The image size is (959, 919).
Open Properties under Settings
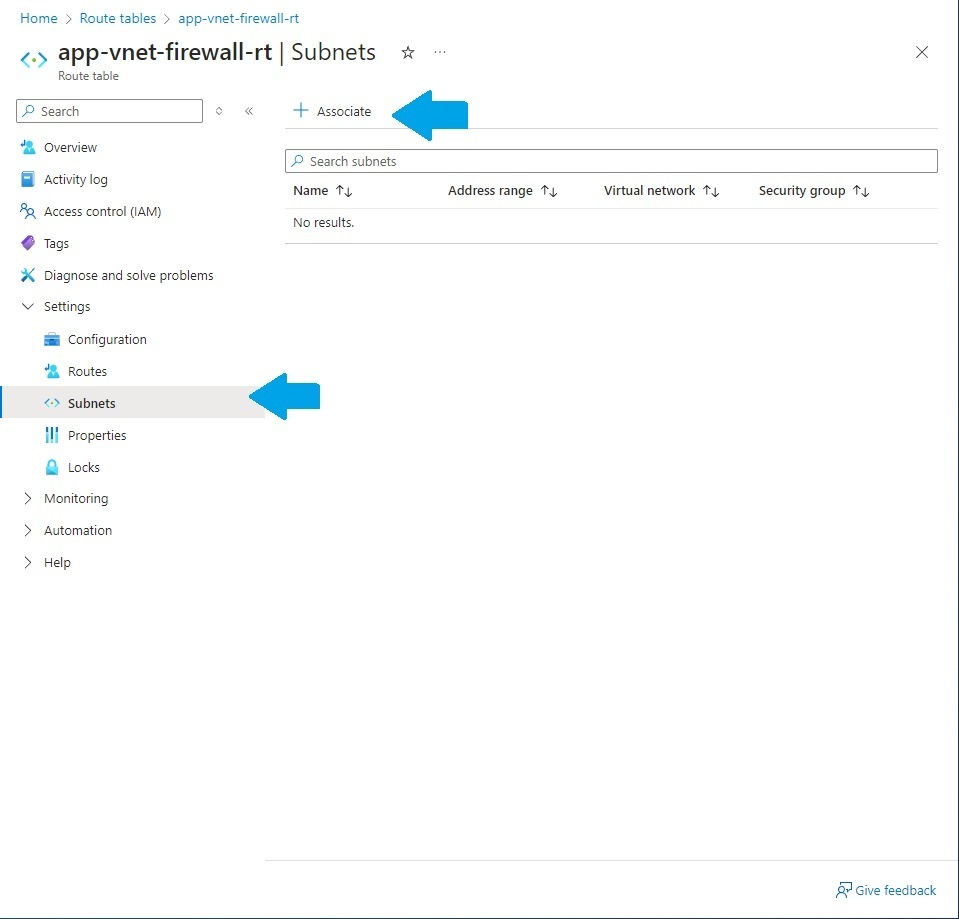(97, 435)
